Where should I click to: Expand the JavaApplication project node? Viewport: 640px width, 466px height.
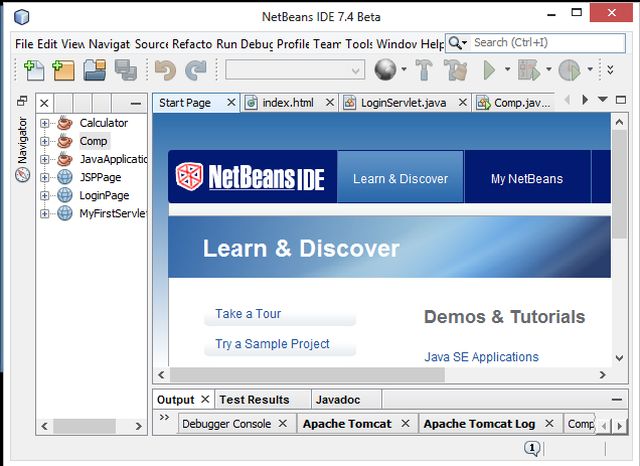click(x=44, y=159)
